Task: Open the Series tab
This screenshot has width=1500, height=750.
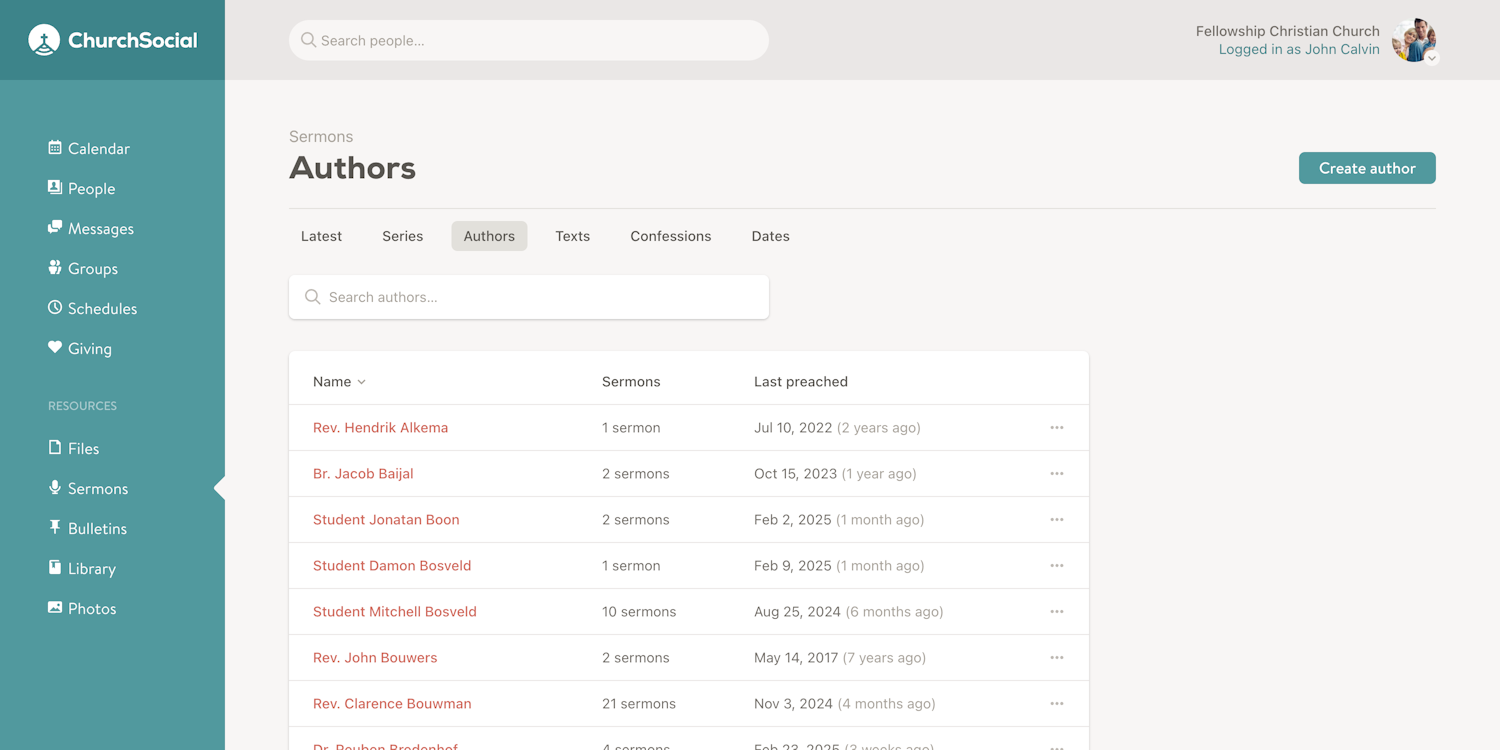Action: tap(402, 235)
